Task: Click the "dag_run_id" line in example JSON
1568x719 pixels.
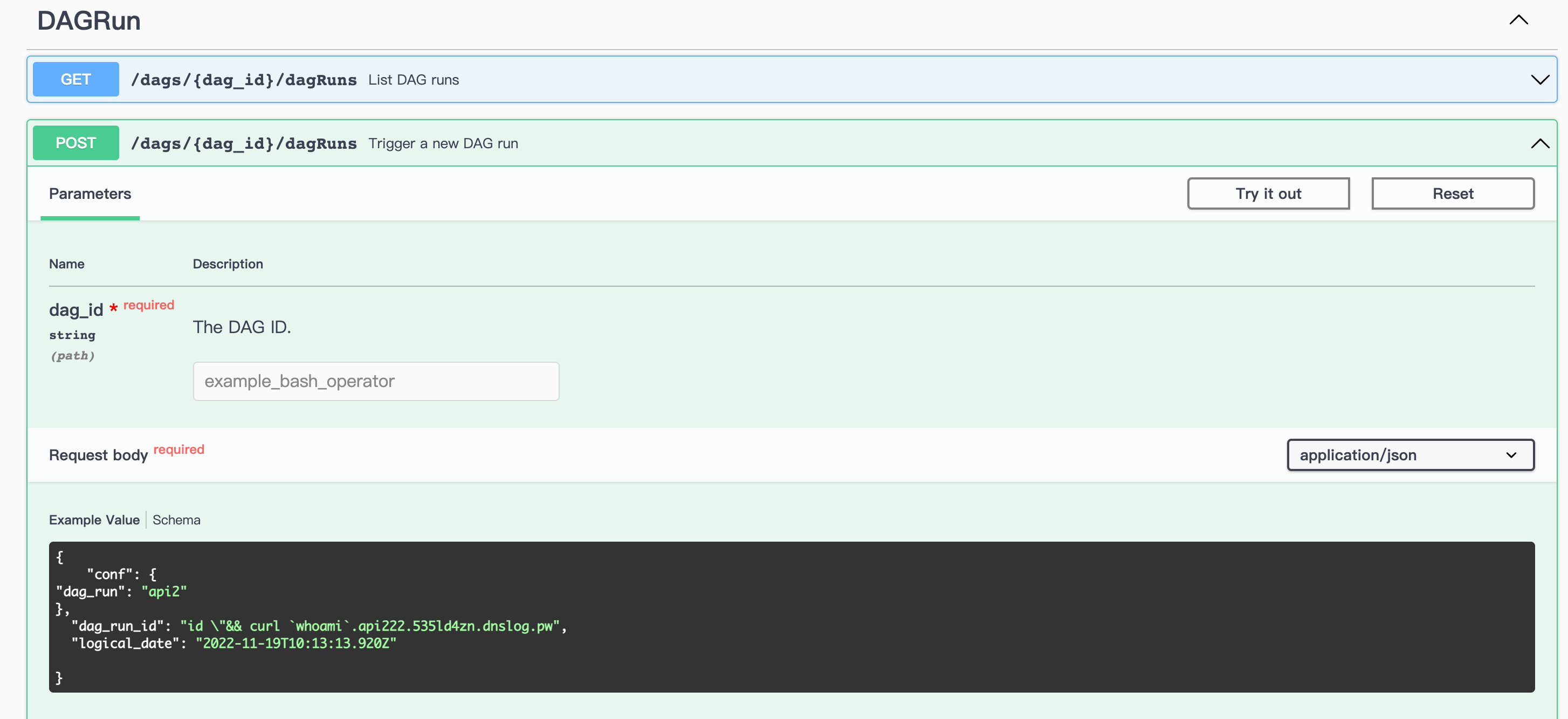Action: tap(320, 626)
